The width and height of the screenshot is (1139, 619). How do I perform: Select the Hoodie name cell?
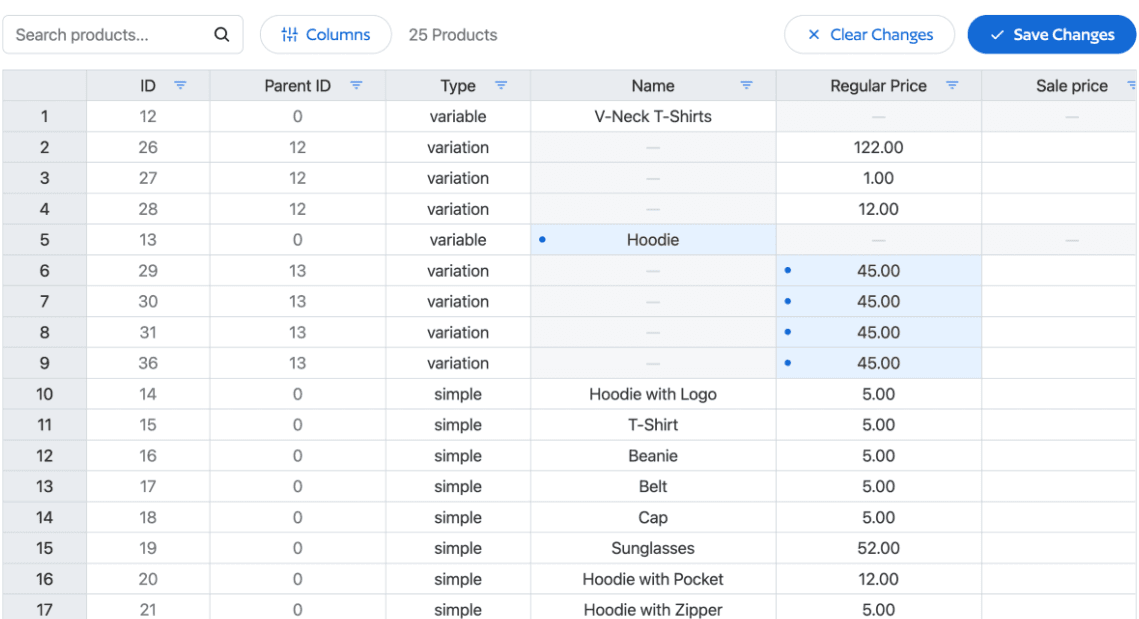click(x=653, y=240)
